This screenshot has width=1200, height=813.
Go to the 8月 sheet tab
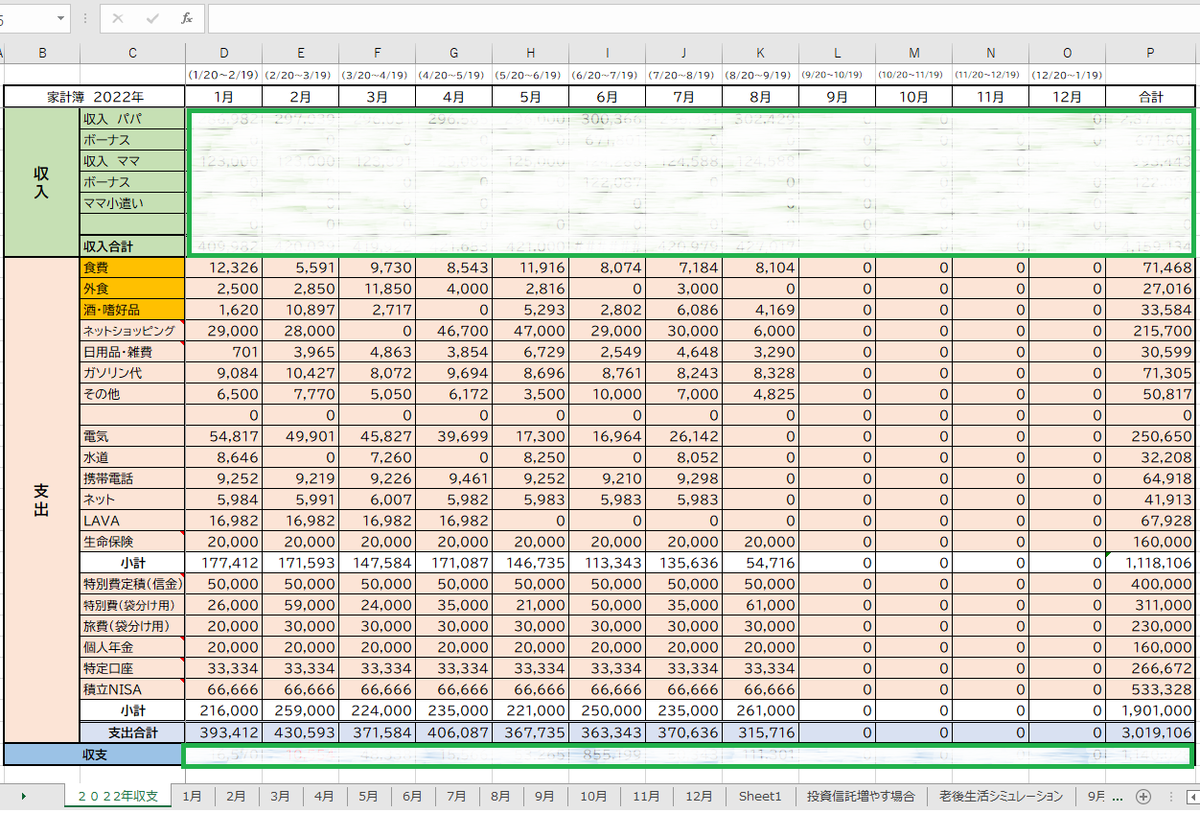pos(500,797)
